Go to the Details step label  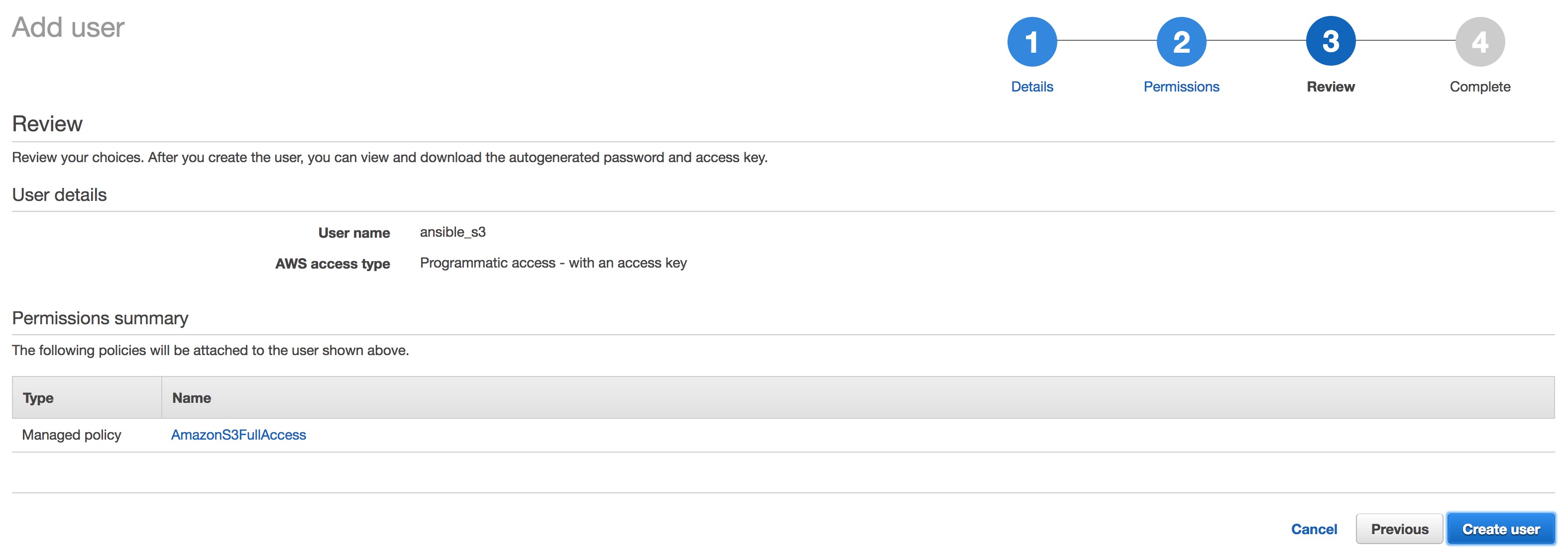coord(1032,87)
